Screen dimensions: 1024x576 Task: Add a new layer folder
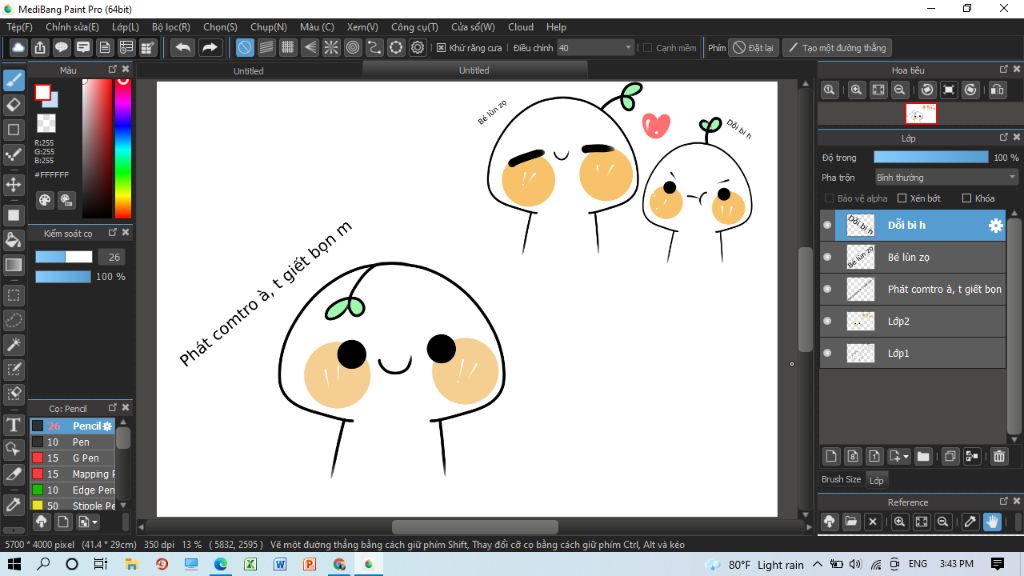click(923, 456)
